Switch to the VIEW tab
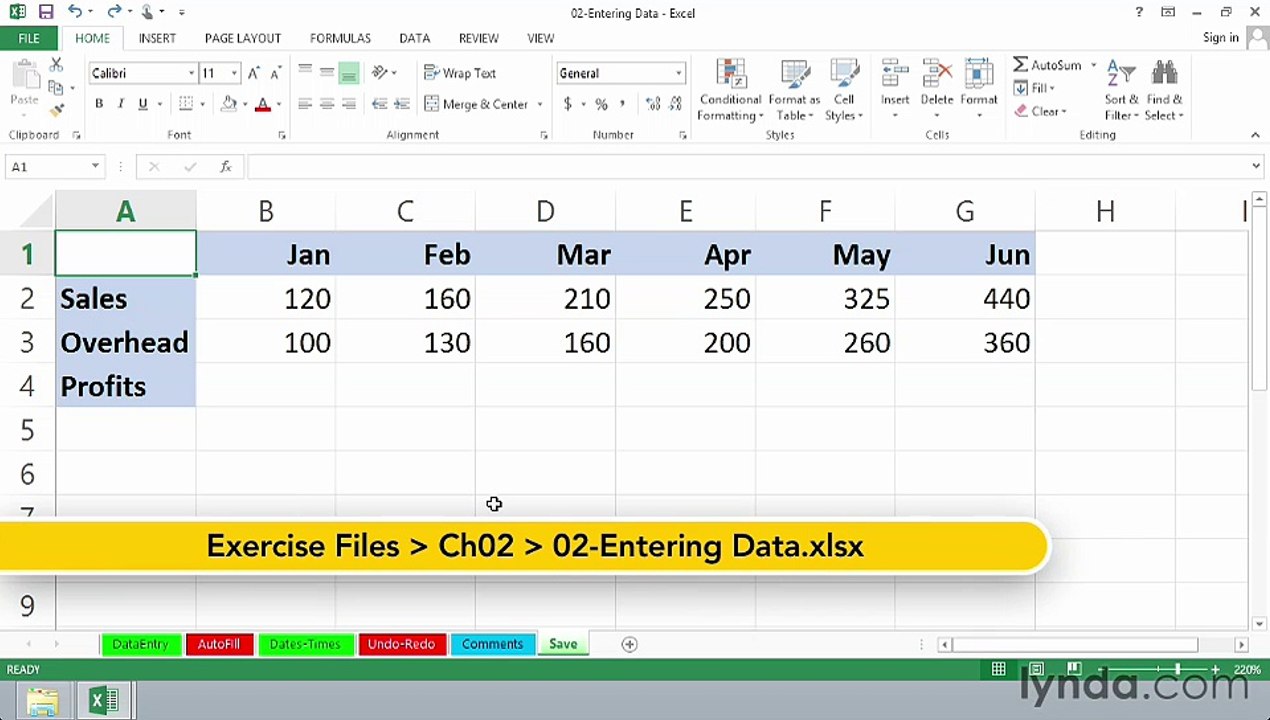 click(x=540, y=38)
